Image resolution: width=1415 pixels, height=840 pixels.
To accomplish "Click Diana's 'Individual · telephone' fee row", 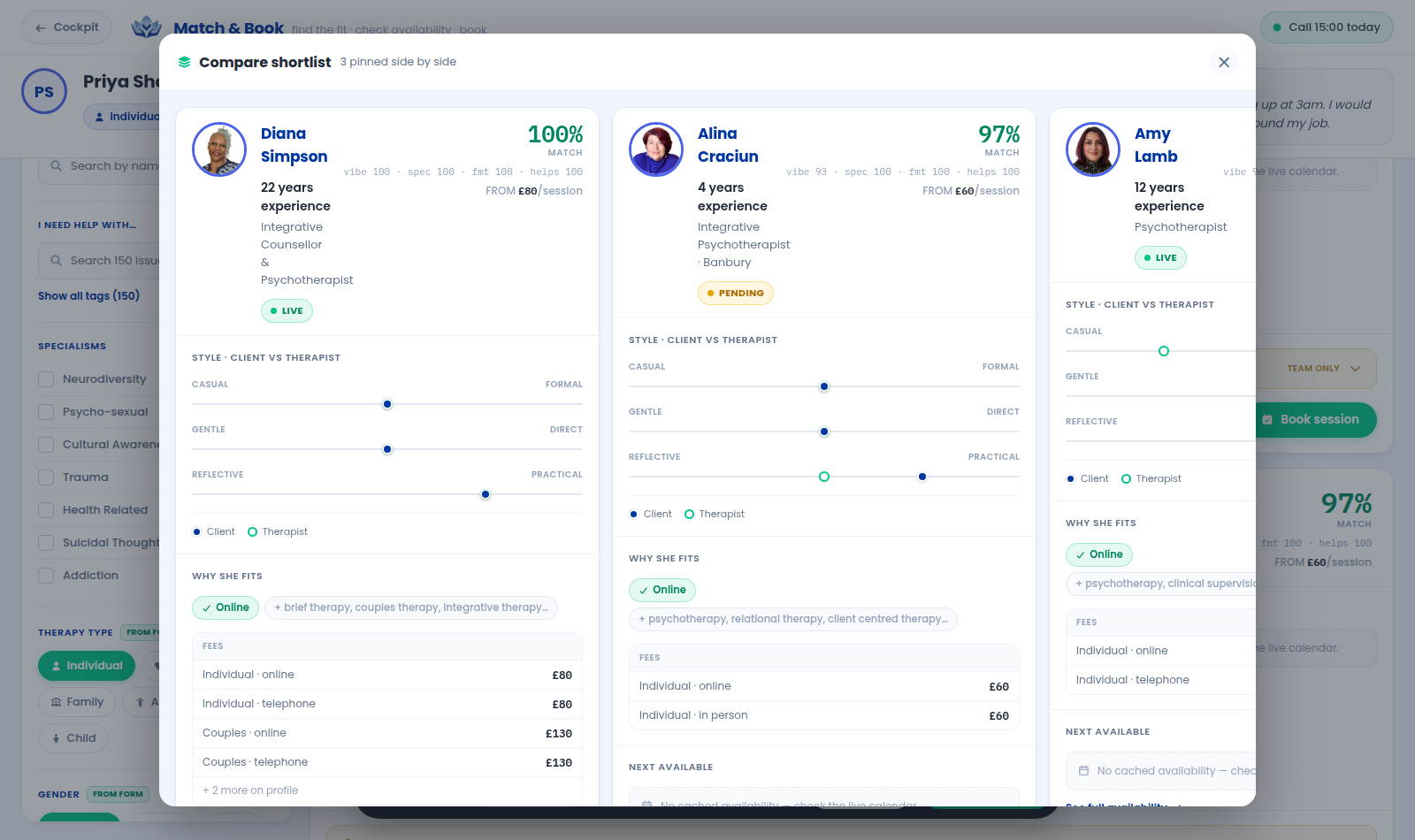I will tap(387, 704).
